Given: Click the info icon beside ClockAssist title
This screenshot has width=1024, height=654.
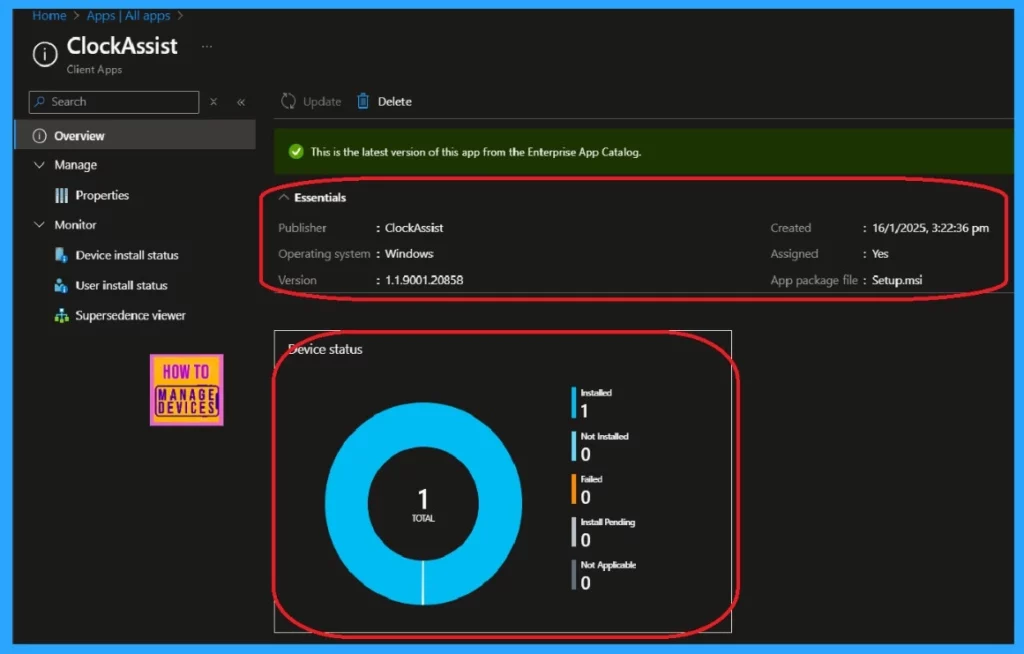Looking at the screenshot, I should tap(44, 54).
